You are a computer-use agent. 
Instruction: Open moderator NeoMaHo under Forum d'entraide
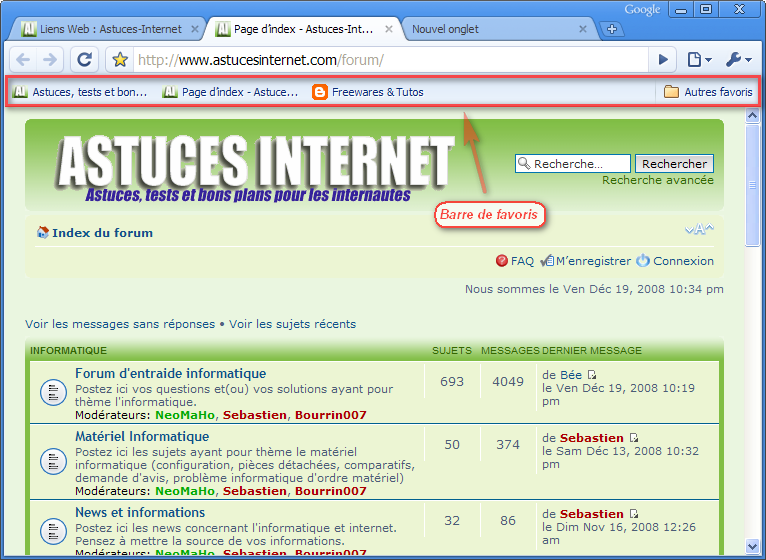(x=185, y=415)
